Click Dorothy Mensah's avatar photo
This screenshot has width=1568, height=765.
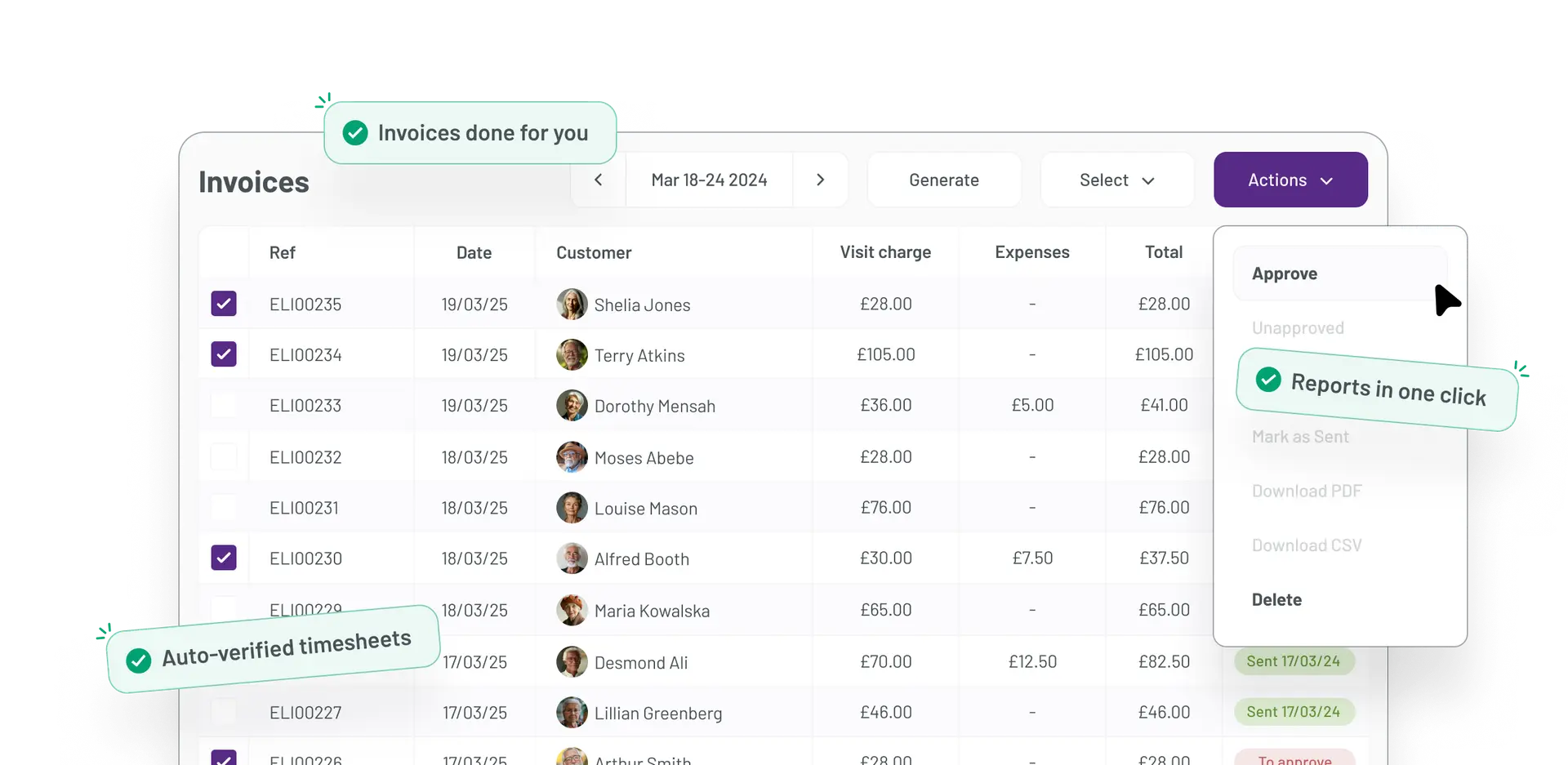(x=572, y=406)
